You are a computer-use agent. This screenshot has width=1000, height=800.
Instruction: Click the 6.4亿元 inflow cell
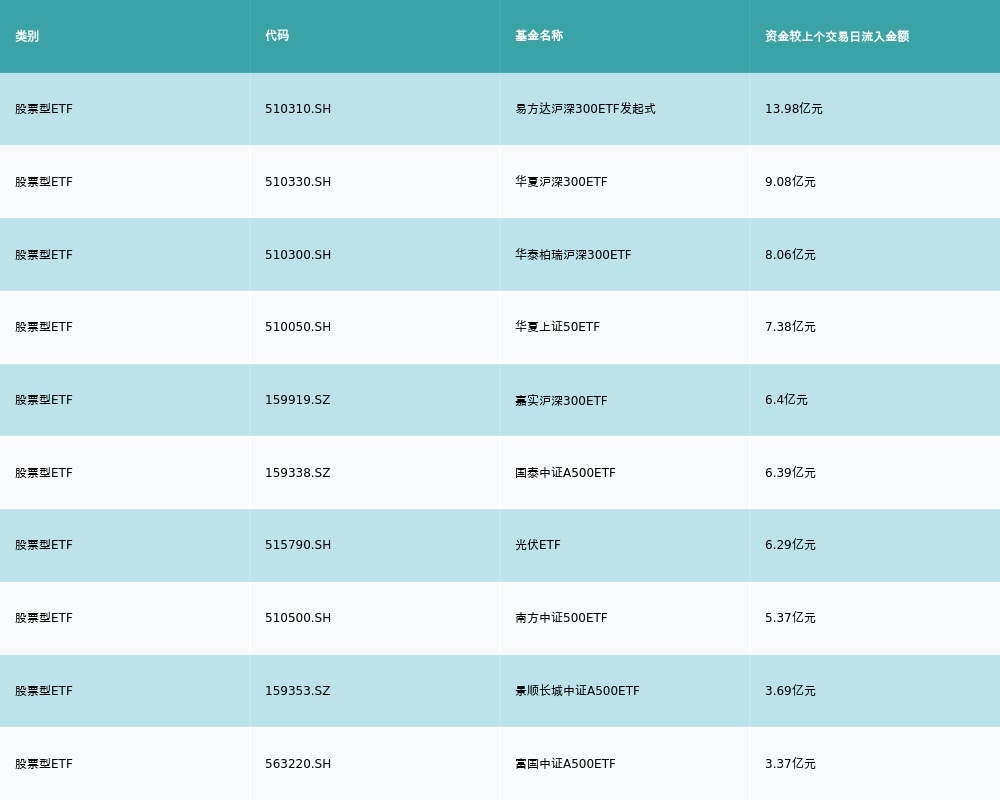click(x=786, y=400)
